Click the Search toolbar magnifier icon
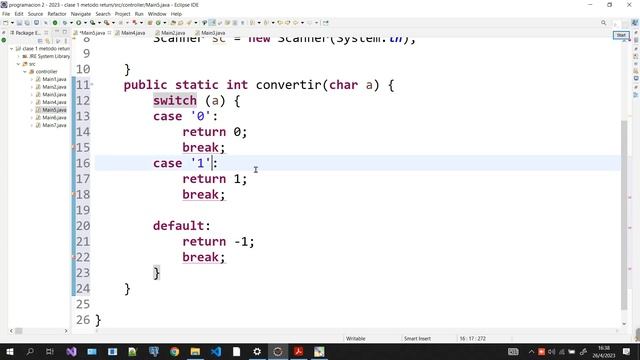Viewport: 640px width, 360px height. coord(603,23)
